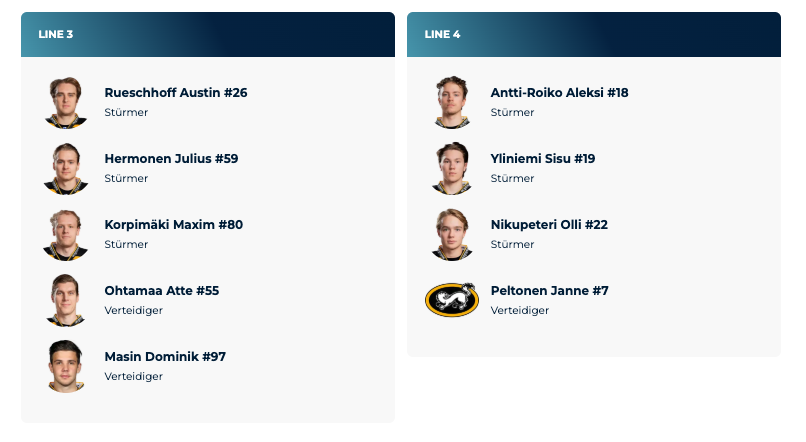Open the player photo beside #18 in Line 4

452,102
